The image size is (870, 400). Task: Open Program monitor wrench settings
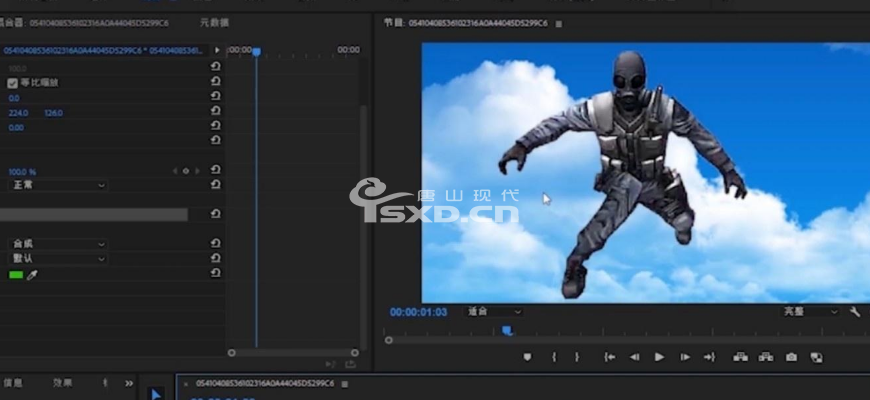coord(855,312)
